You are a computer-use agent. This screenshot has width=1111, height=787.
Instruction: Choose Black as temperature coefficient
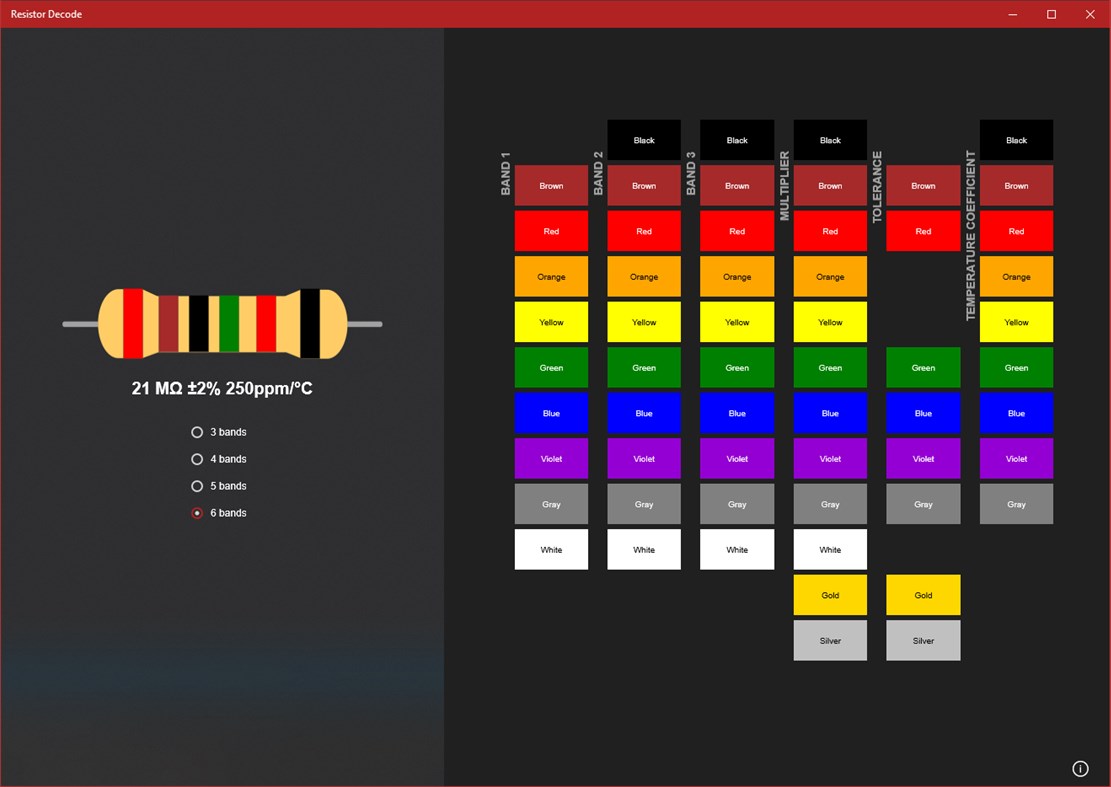pos(1016,140)
